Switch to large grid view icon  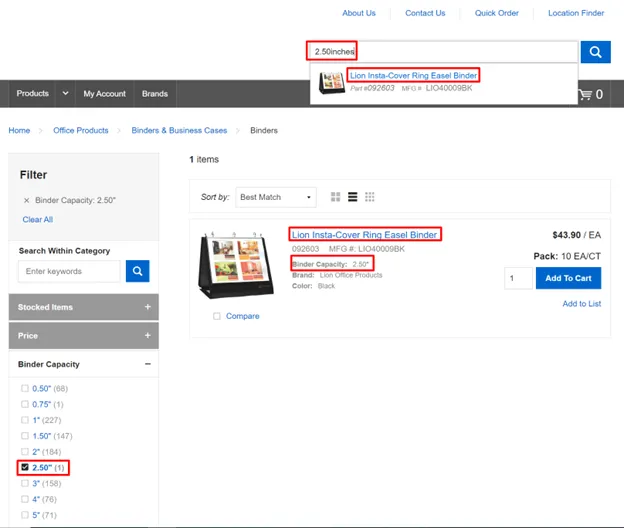[x=335, y=197]
